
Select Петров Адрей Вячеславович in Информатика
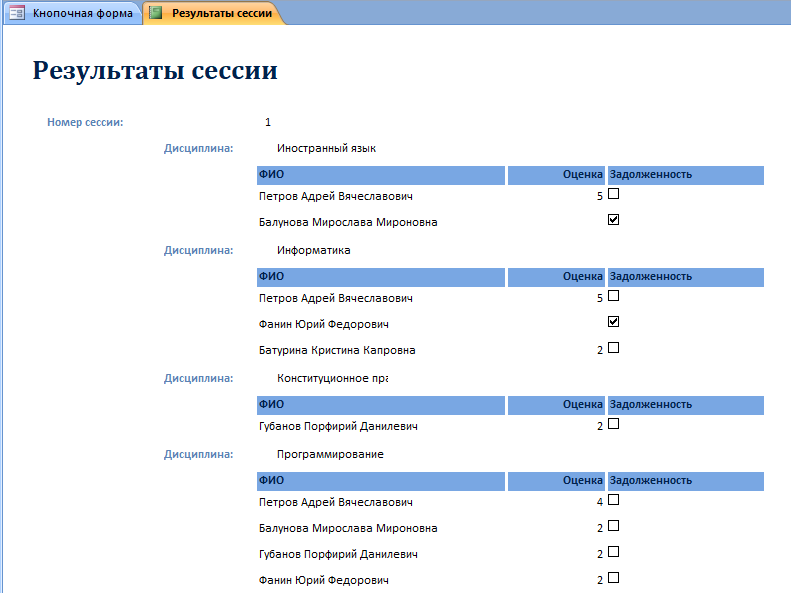point(335,298)
